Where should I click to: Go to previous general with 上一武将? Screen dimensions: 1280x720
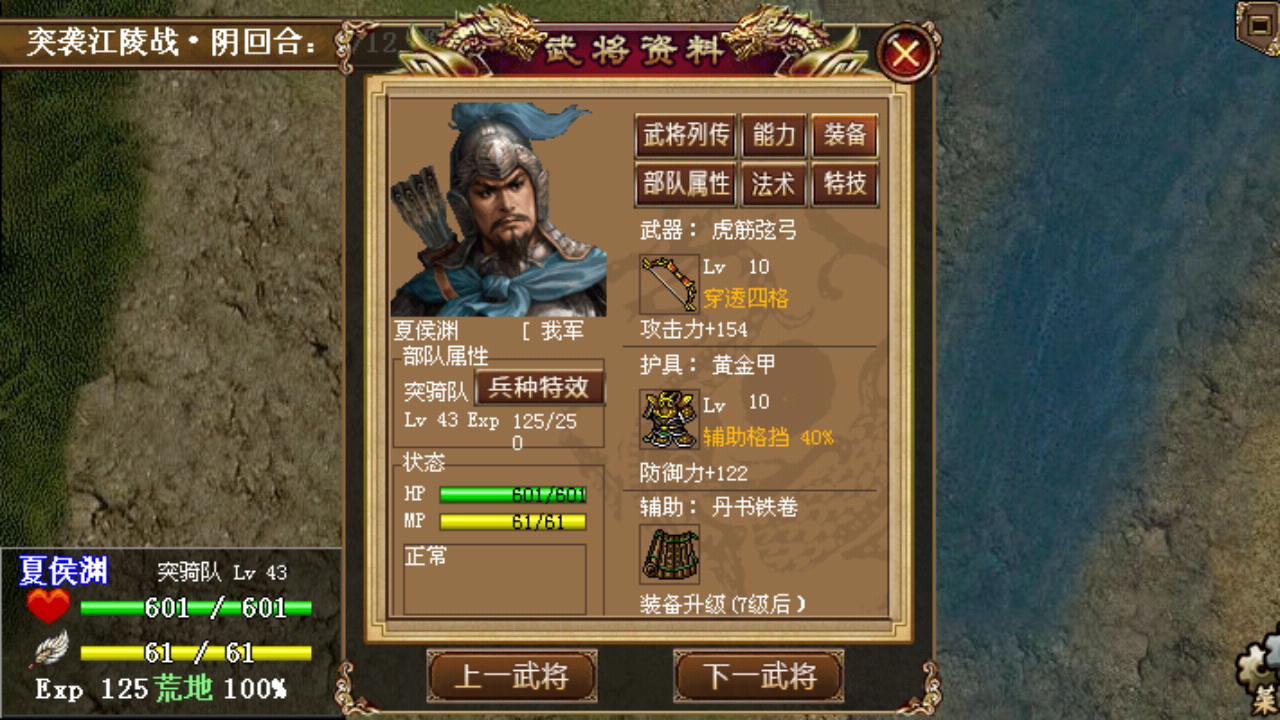click(512, 676)
